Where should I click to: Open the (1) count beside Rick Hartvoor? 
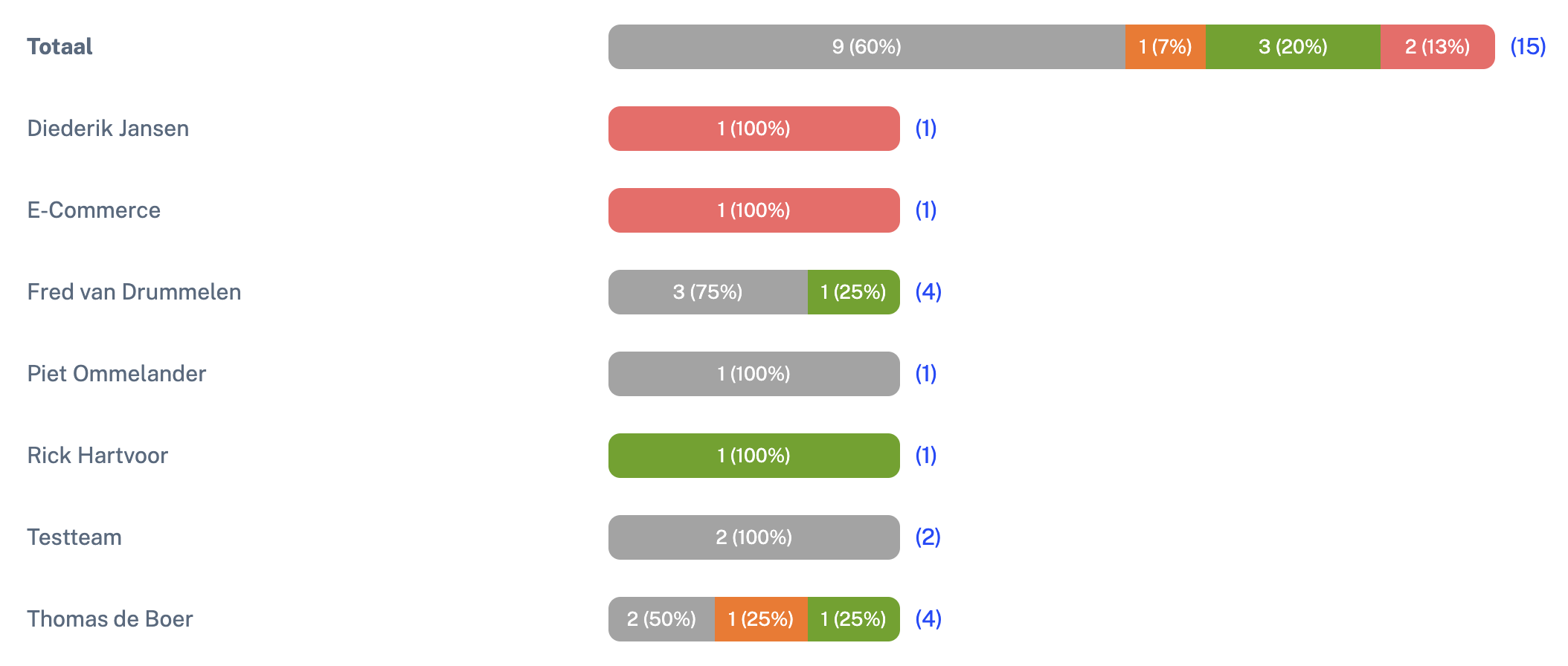[x=926, y=456]
